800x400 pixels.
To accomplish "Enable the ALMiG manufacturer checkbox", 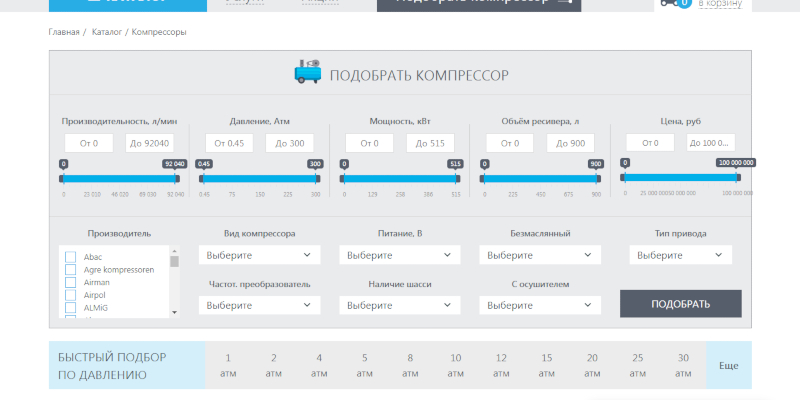I will coord(71,308).
